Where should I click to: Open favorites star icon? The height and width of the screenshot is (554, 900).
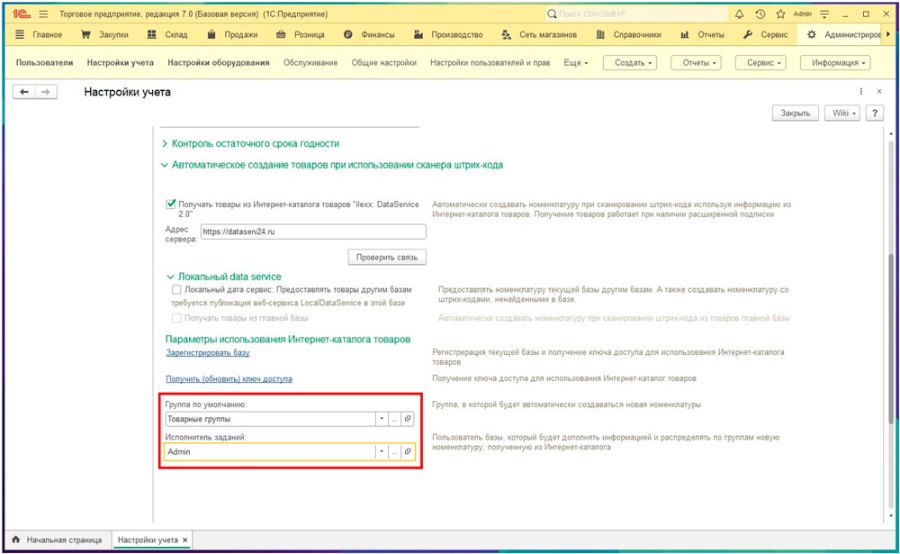(x=781, y=14)
